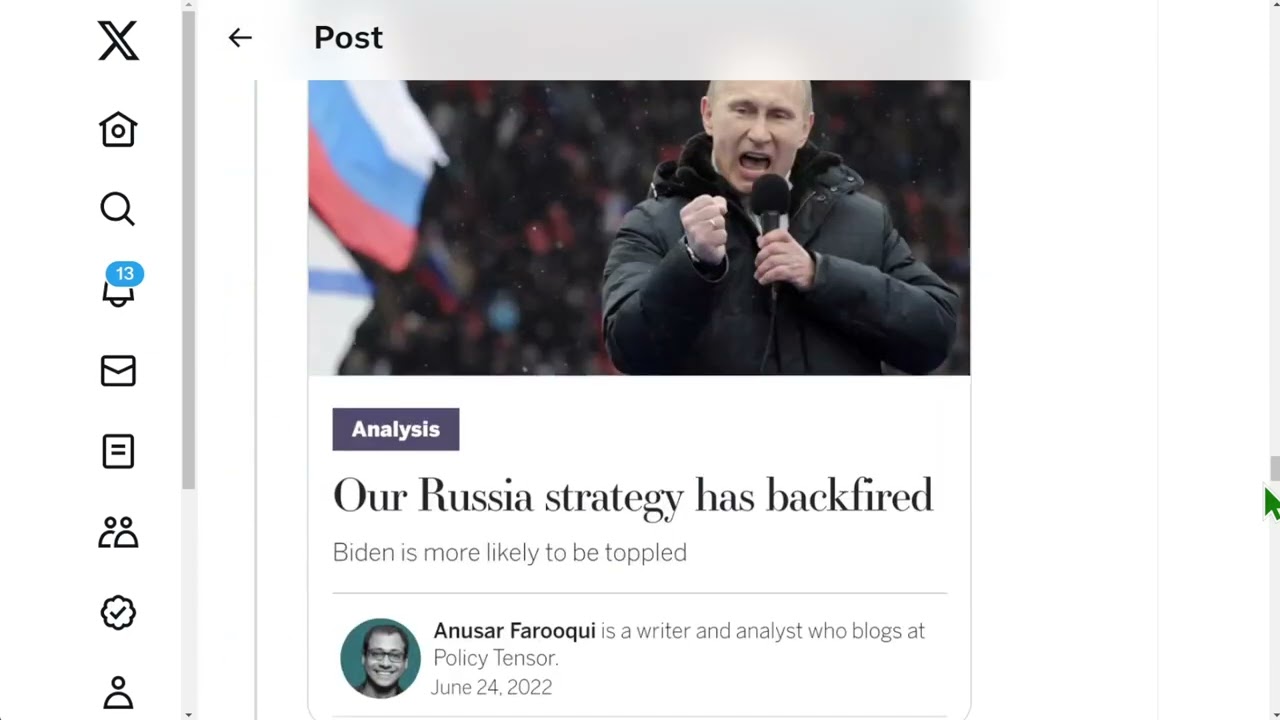The height and width of the screenshot is (720, 1280).
Task: Open headline 'Our Russia strategy has backfired'
Action: click(633, 496)
